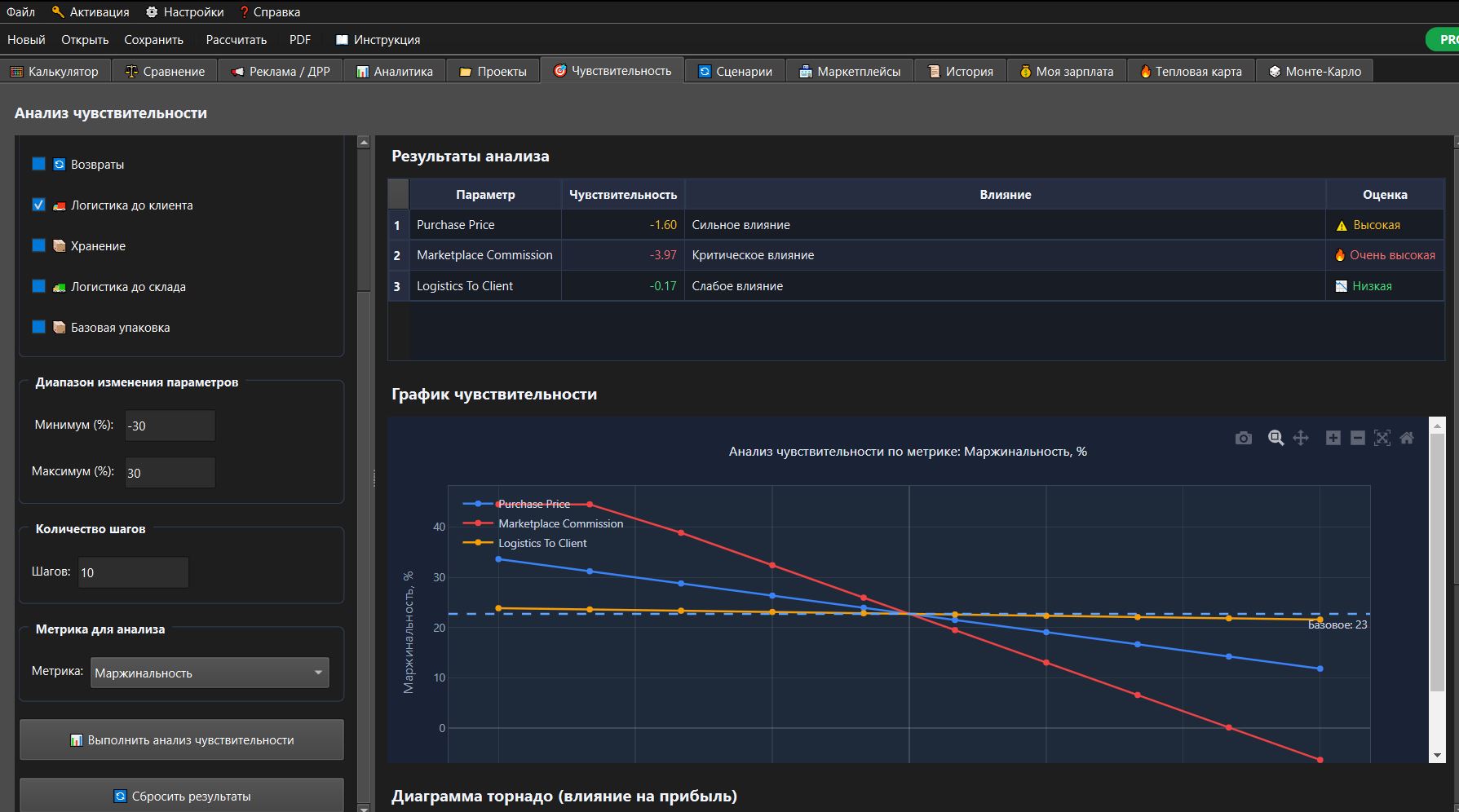Open the Тепловая карта tab

pyautogui.click(x=1191, y=71)
